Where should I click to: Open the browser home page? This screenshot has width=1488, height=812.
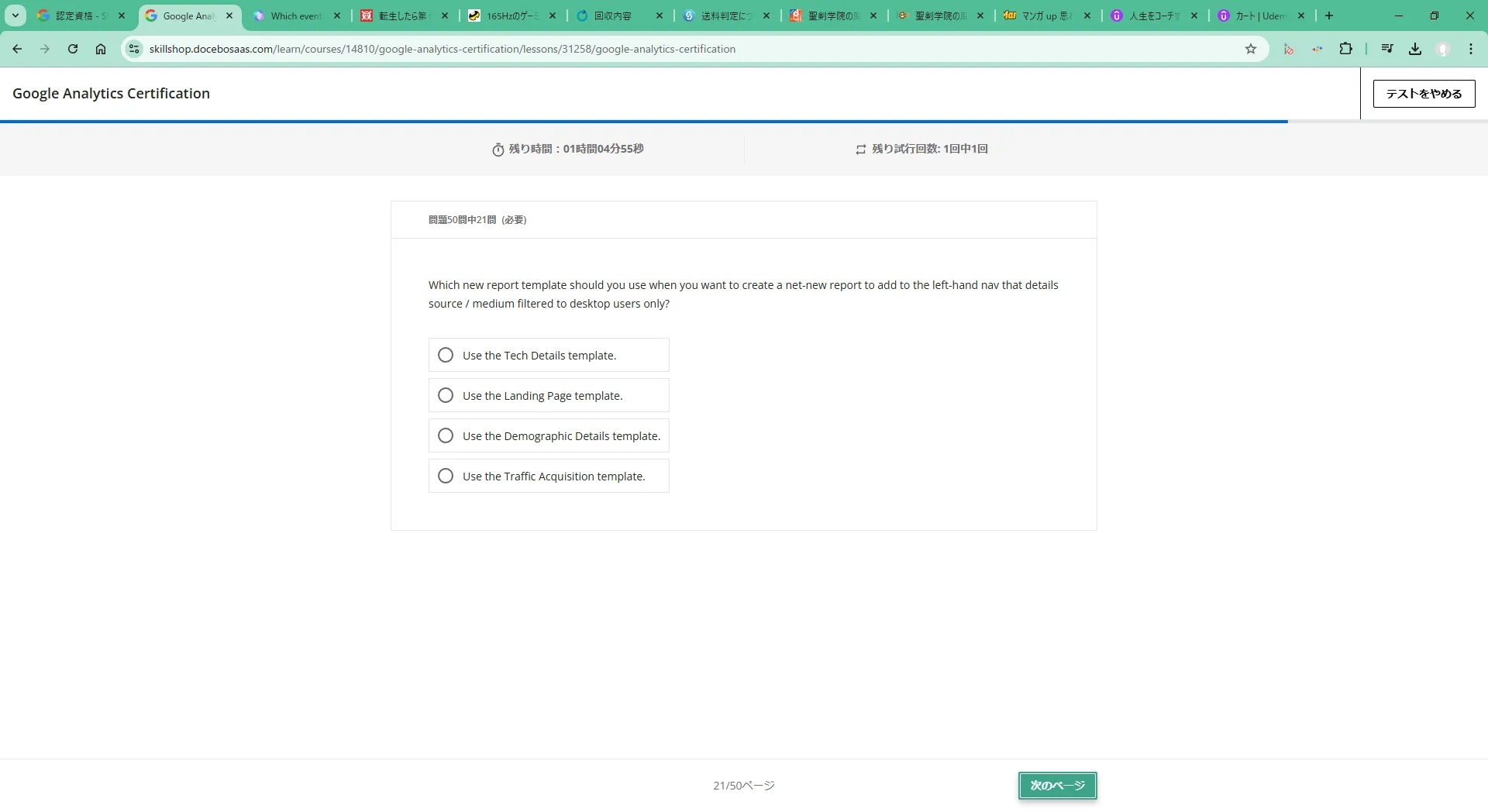pyautogui.click(x=101, y=49)
